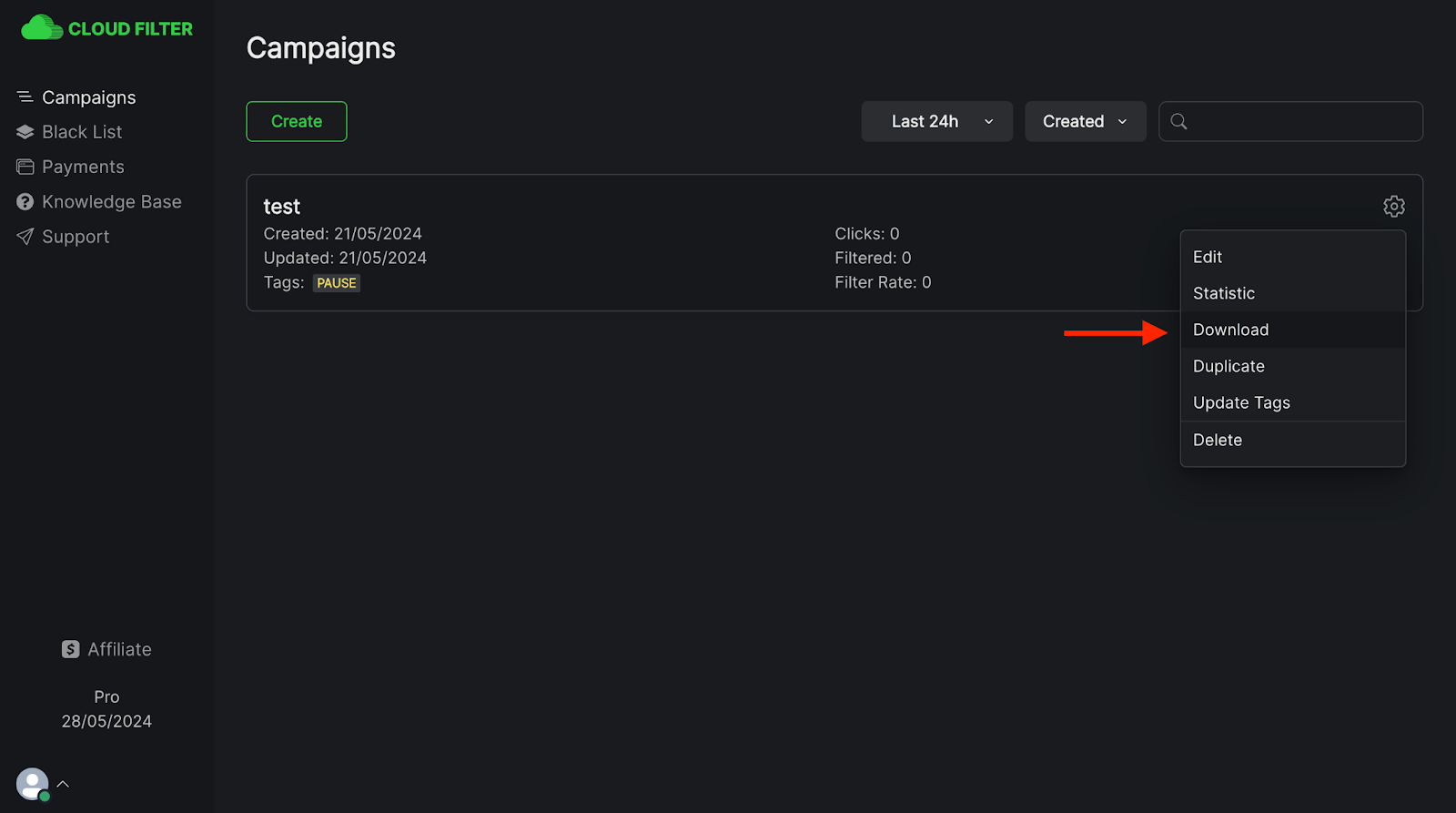
Task: Click the user avatar icon
Action: pos(32,784)
